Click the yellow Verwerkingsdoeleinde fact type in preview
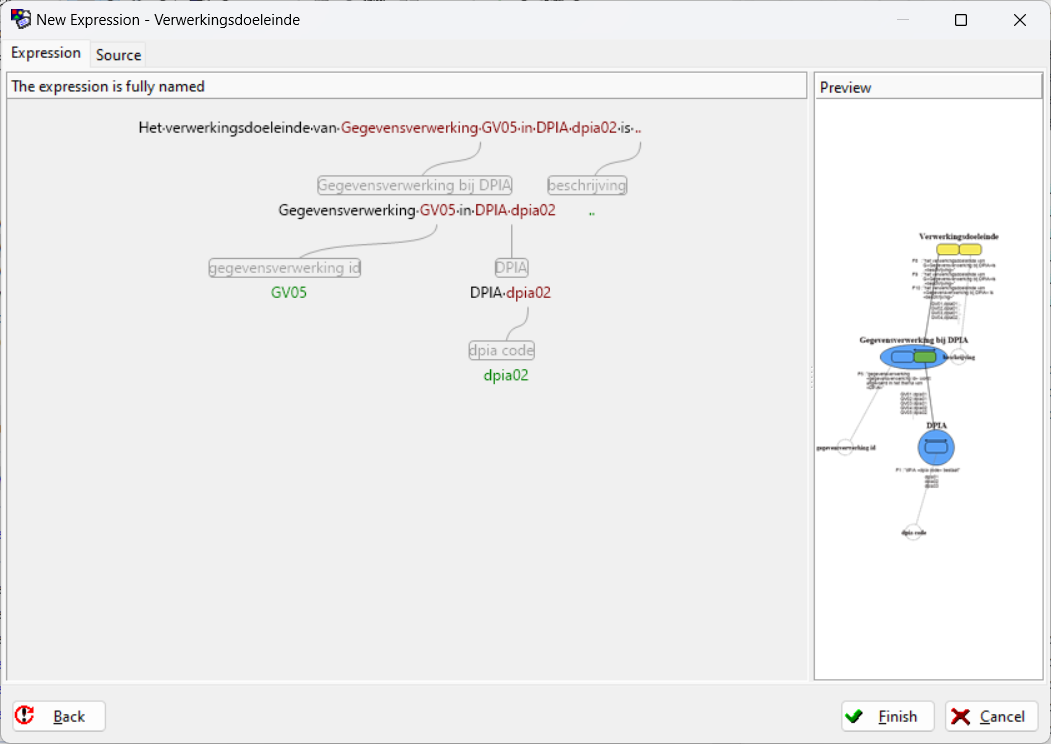 tap(958, 249)
